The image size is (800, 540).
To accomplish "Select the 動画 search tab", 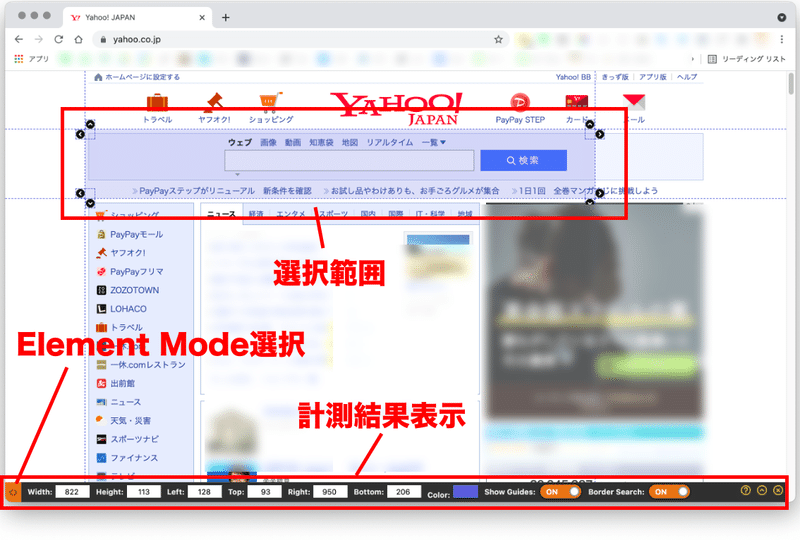I will pos(293,142).
